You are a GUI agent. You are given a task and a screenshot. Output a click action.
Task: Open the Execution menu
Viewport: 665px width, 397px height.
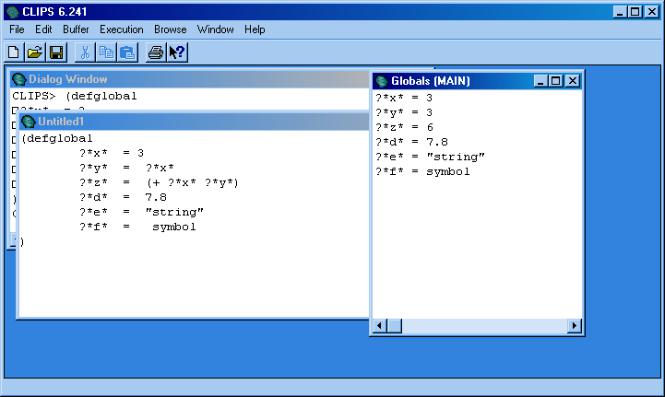pos(121,29)
